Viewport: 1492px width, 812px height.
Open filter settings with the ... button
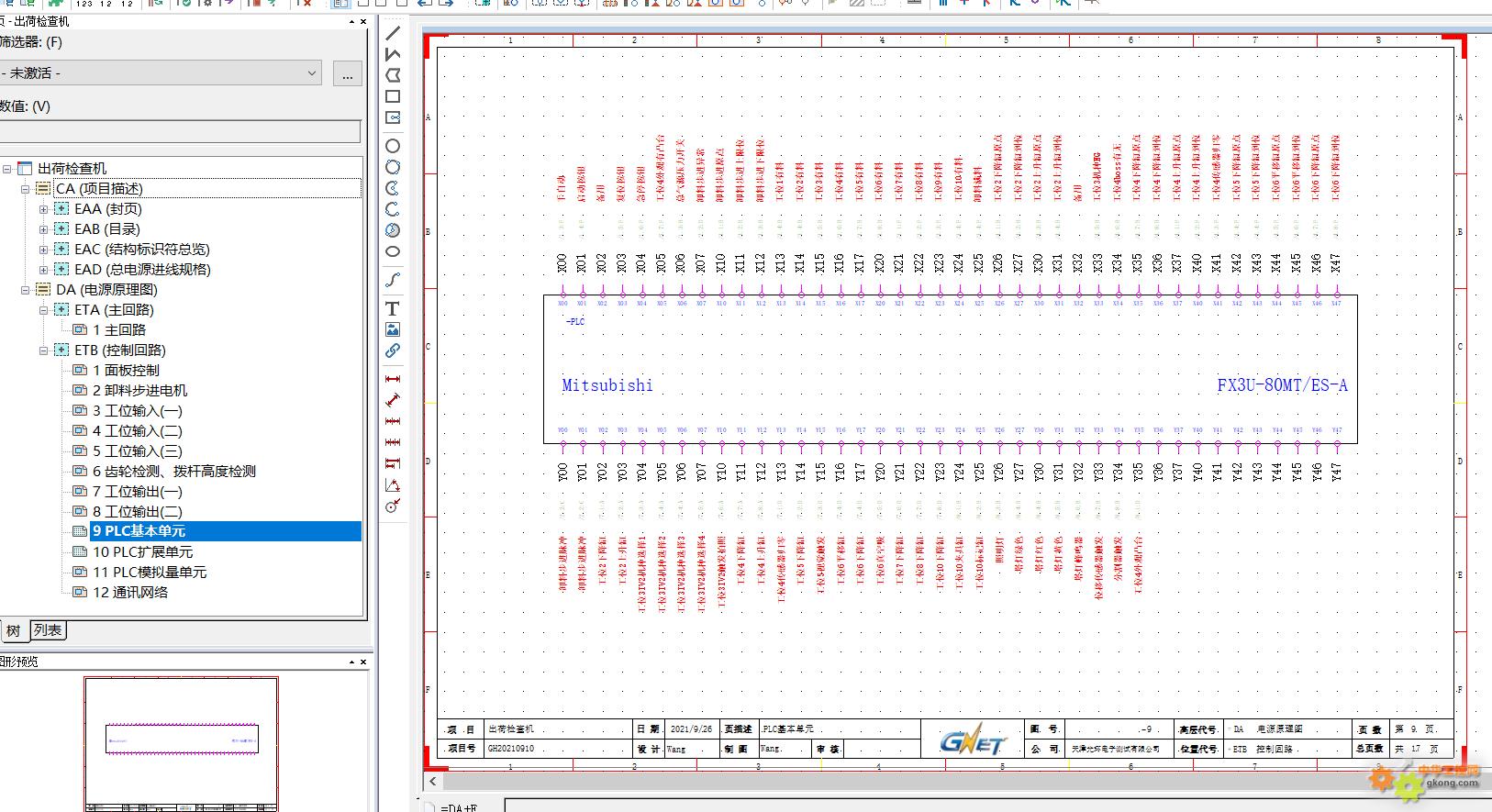tap(347, 73)
